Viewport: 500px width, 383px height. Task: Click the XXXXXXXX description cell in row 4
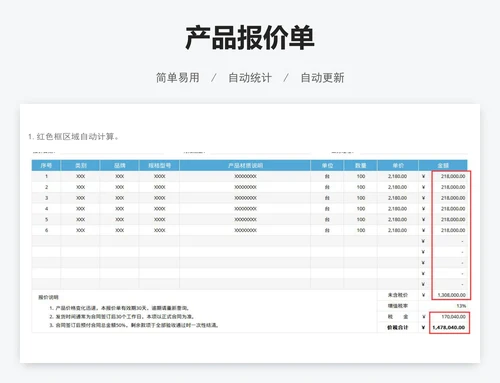(245, 209)
